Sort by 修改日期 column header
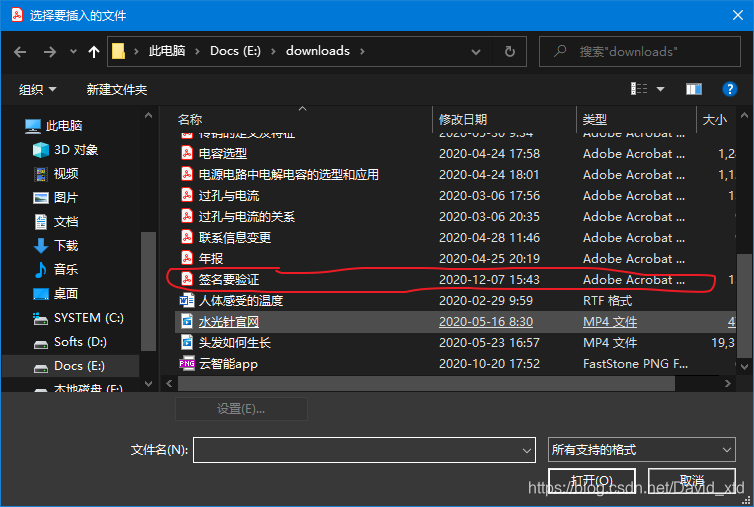This screenshot has height=507, width=754. click(463, 119)
